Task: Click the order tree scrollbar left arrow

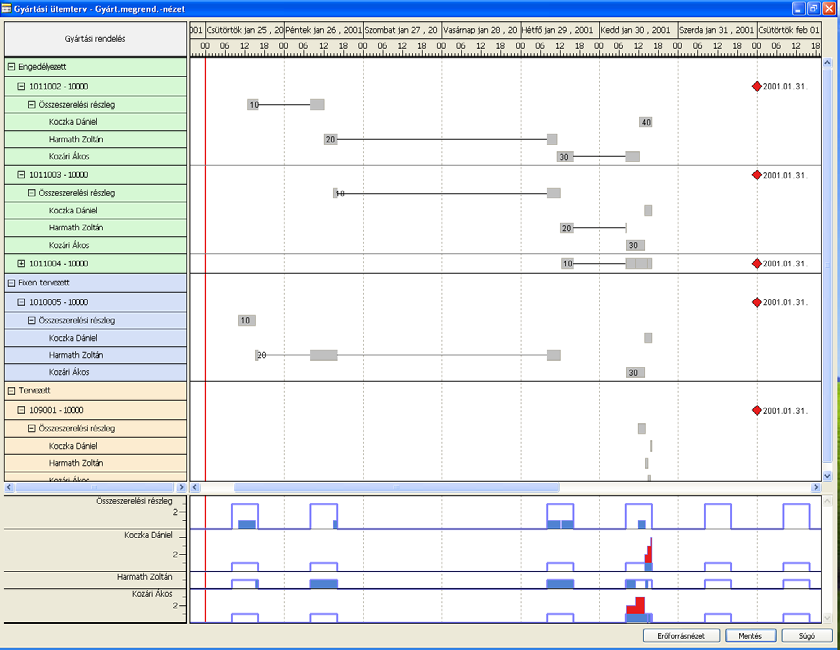Action: coord(9,487)
